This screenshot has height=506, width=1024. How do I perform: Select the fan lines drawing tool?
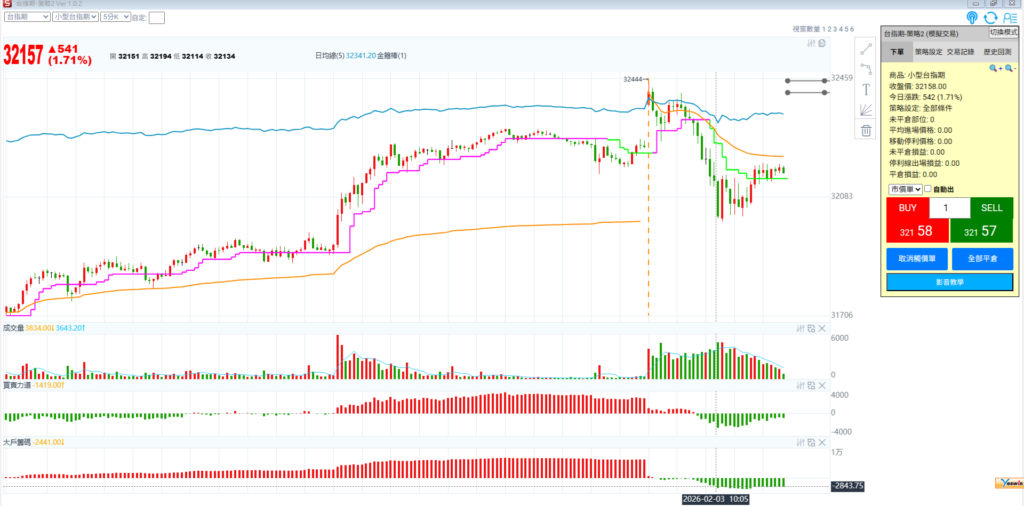tap(866, 110)
